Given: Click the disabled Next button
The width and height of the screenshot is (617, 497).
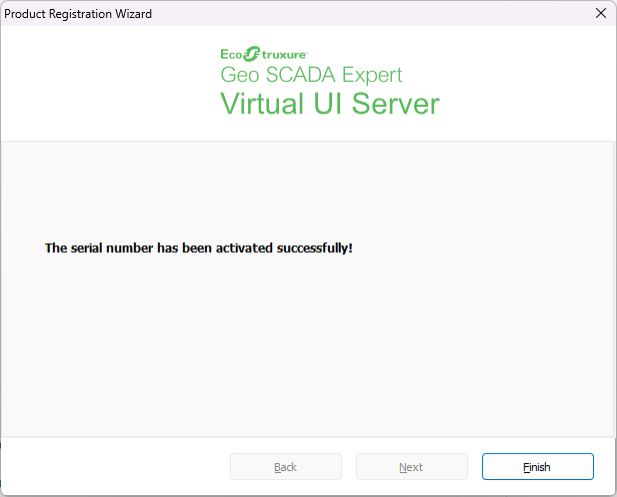Looking at the screenshot, I should 411,467.
